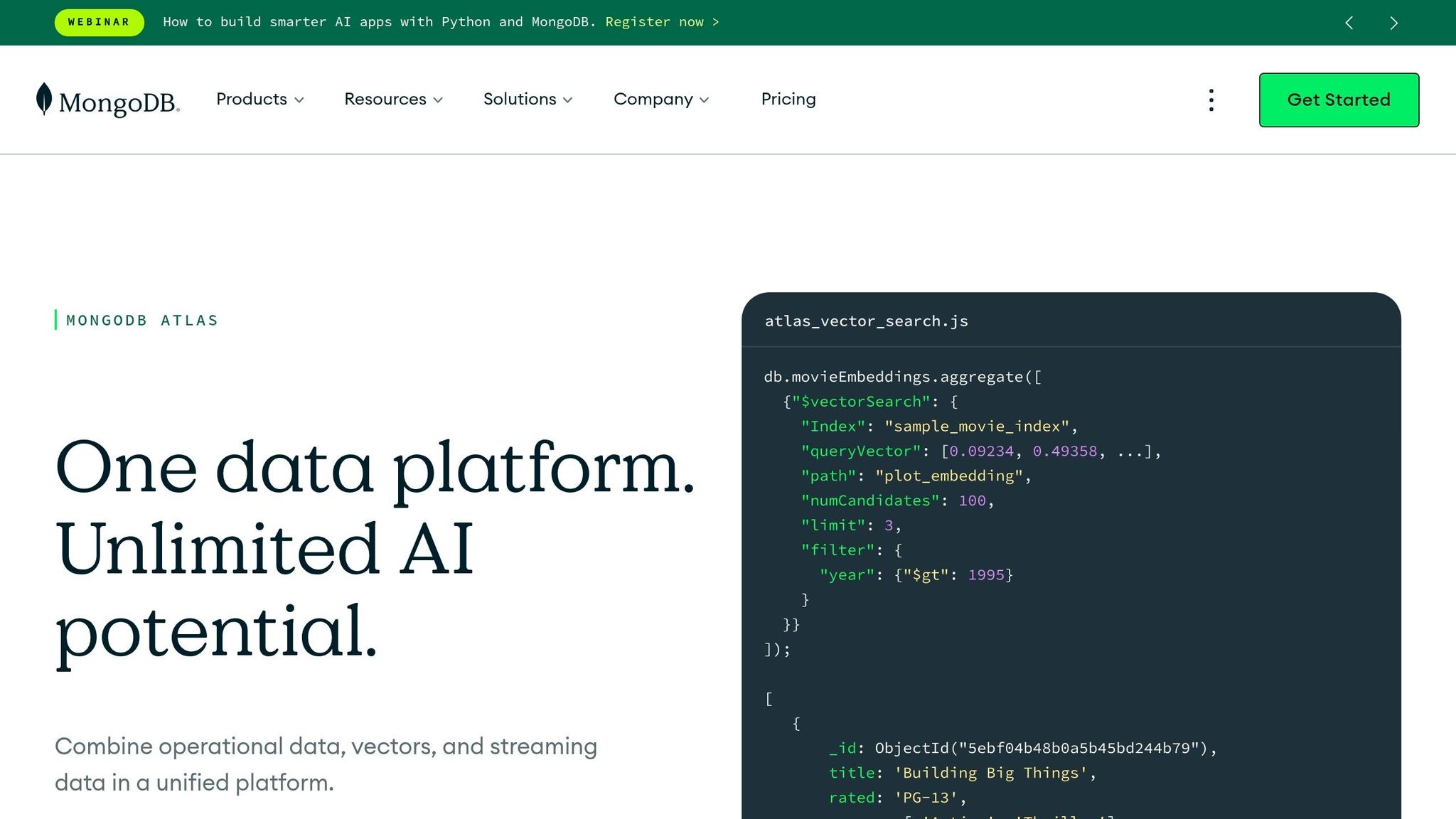The image size is (1456, 819).
Task: Click the webinar banner announcement text
Action: [380, 22]
